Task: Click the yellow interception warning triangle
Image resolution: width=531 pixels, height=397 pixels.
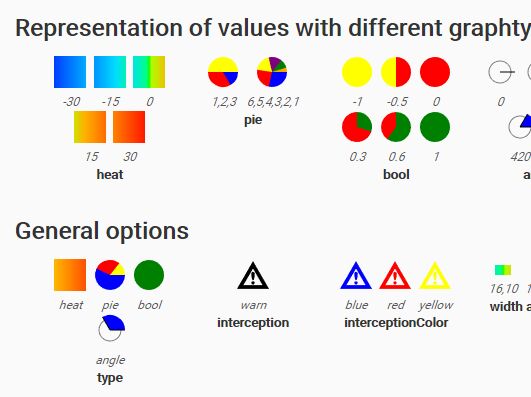Action: tap(435, 275)
